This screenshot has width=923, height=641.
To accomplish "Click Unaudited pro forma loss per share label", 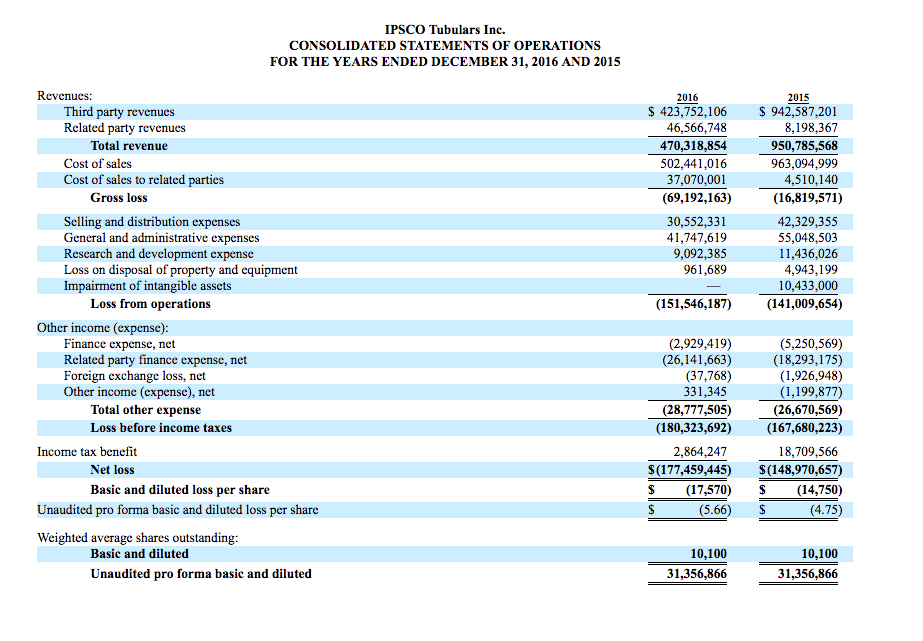I will click(x=178, y=510).
